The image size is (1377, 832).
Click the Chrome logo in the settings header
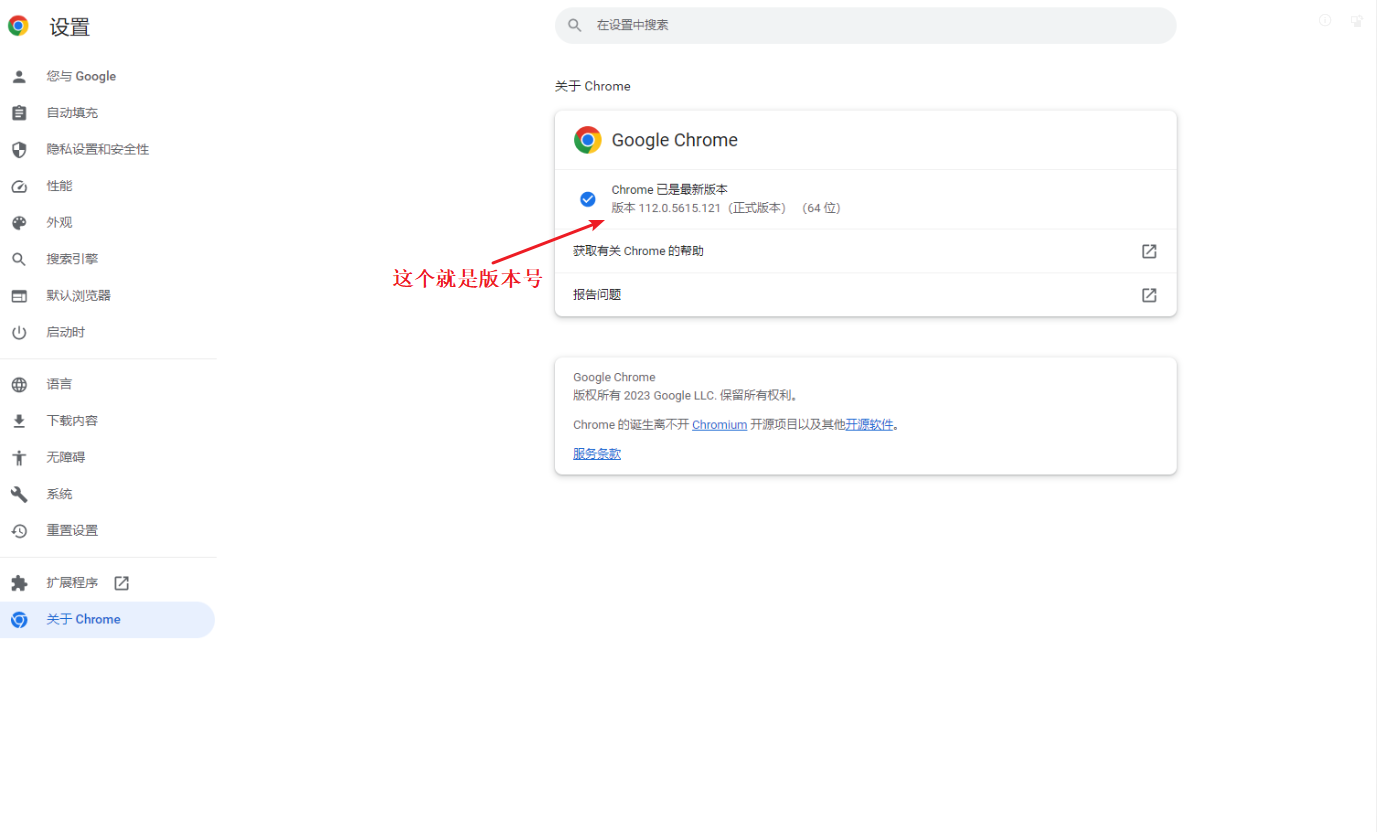click(18, 25)
